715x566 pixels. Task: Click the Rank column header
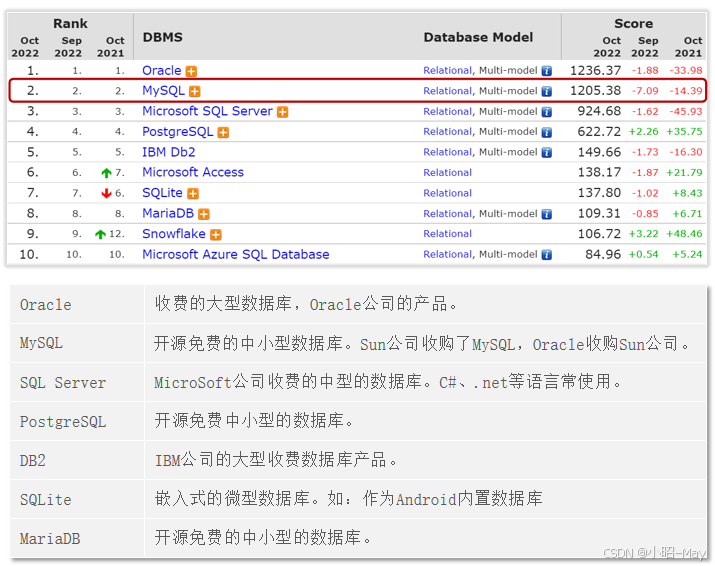coord(70,24)
